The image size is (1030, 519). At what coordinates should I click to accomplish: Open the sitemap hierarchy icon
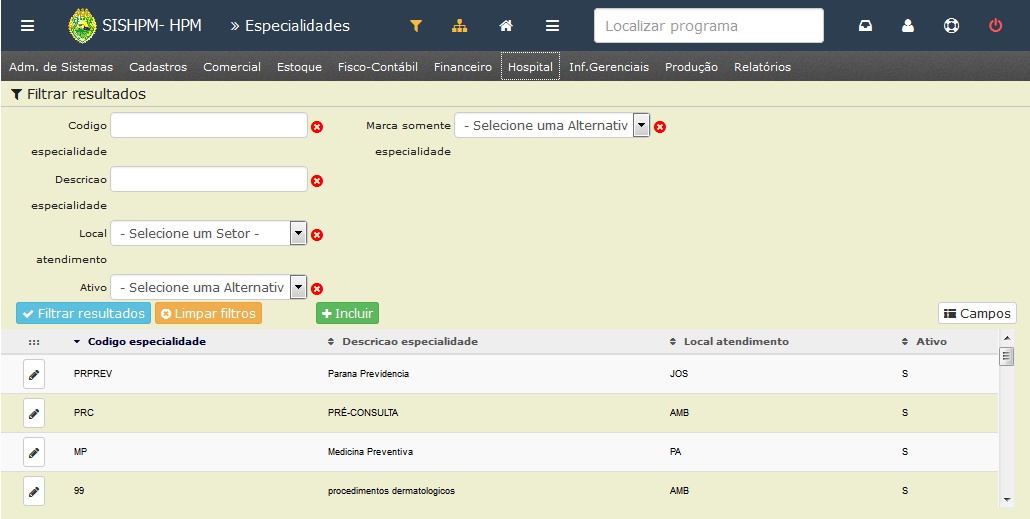pyautogui.click(x=460, y=26)
